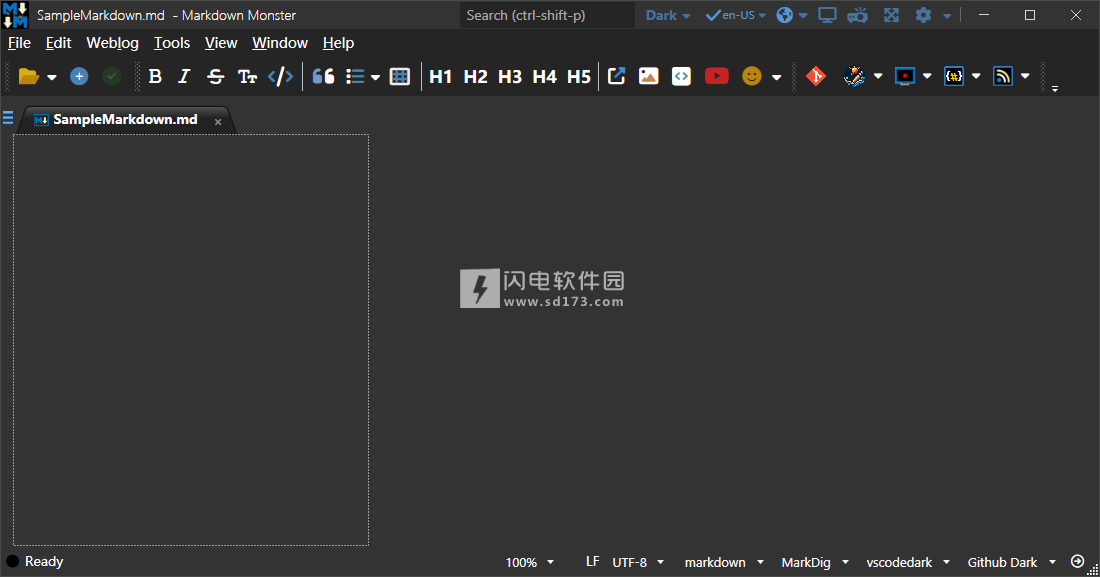Toggle the preview browser window

[x=827, y=15]
